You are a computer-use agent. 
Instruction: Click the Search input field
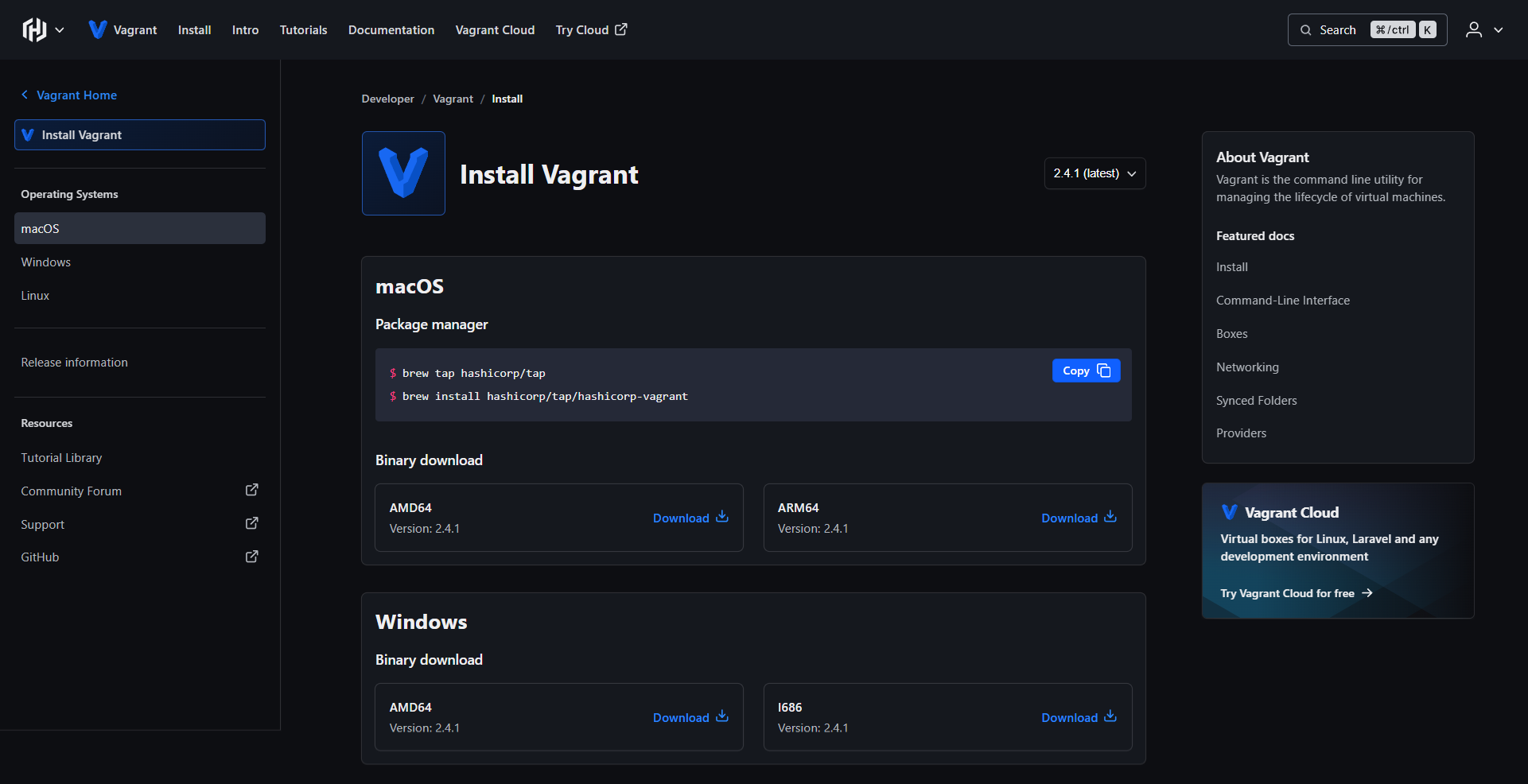click(x=1367, y=30)
